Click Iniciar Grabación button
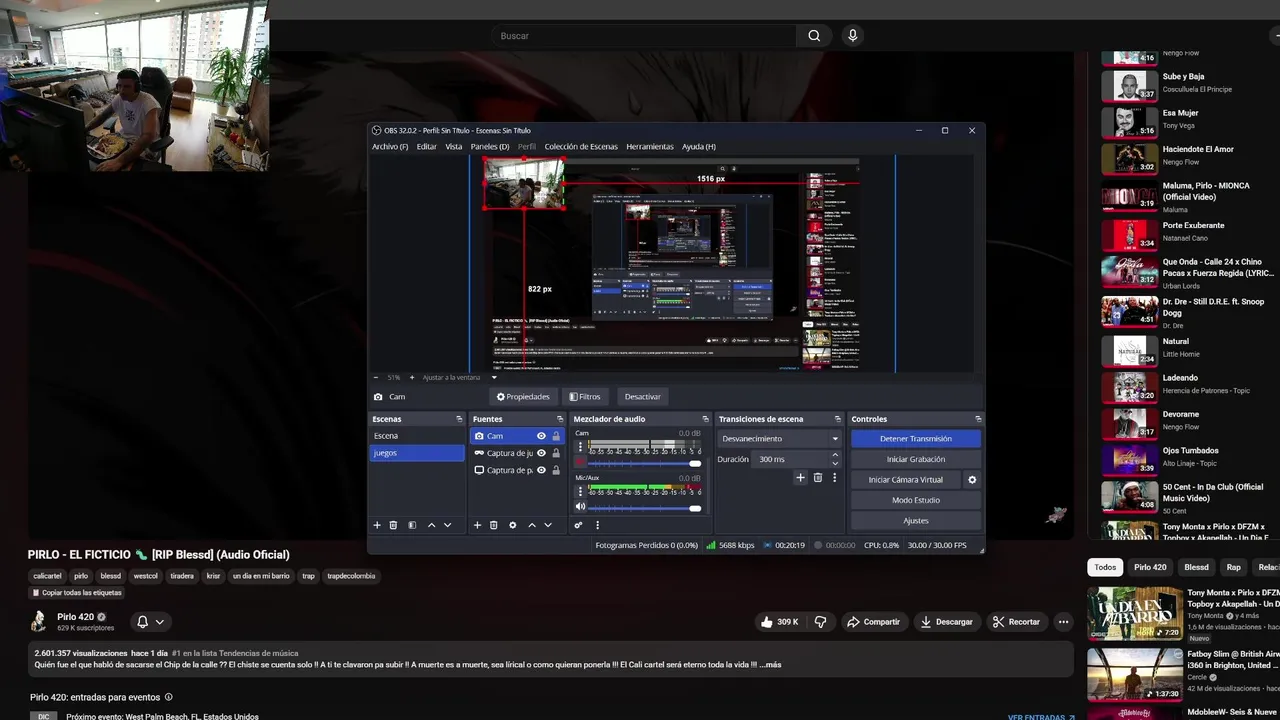Screen dimensions: 1280x720 pyautogui.click(x=916, y=459)
